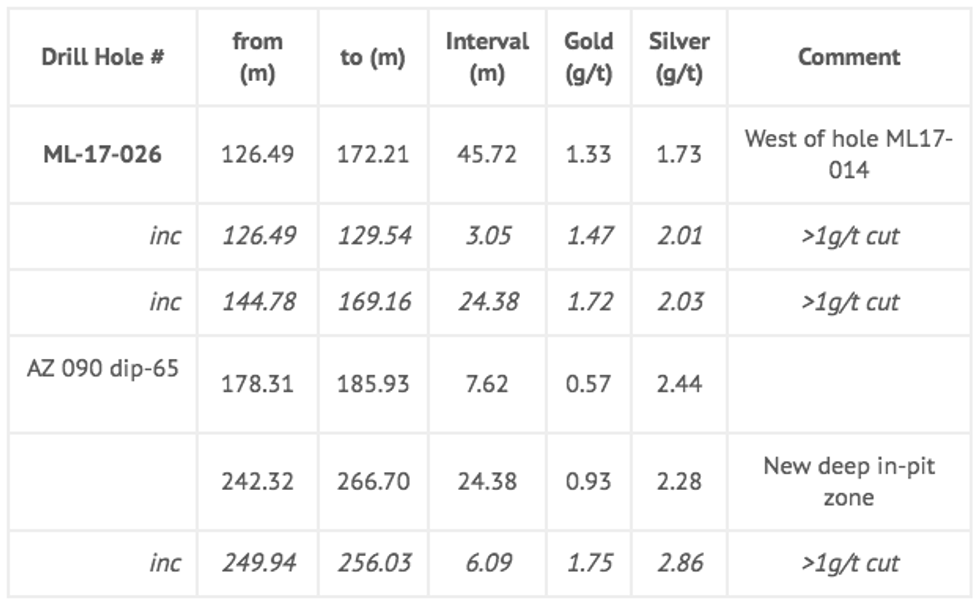The height and width of the screenshot is (604, 980).
Task: Click the Silver (g/t) header cell
Action: (x=679, y=57)
